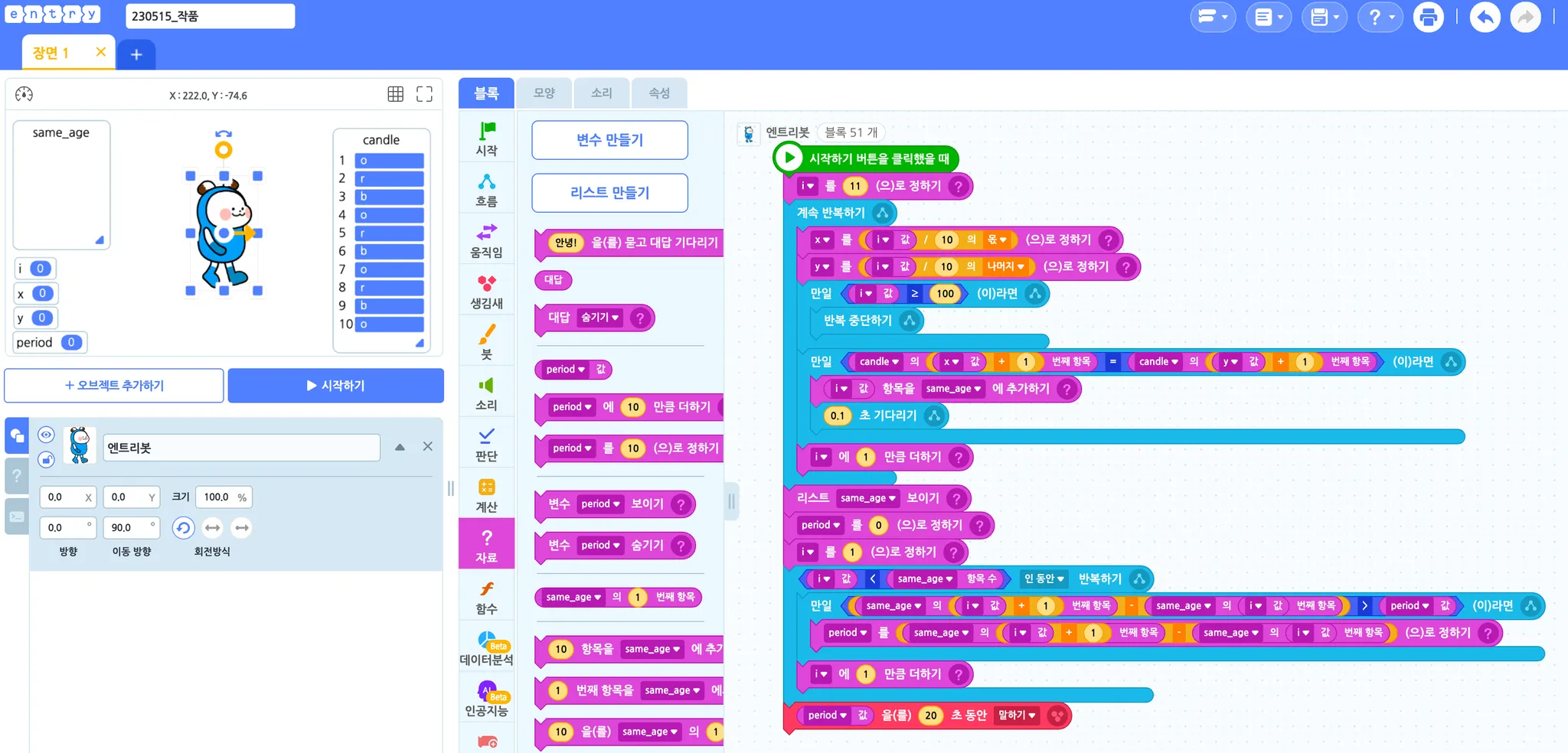Screen dimensions: 1568x753
Task: Open the block coding mode dropdown
Action: point(1213,17)
